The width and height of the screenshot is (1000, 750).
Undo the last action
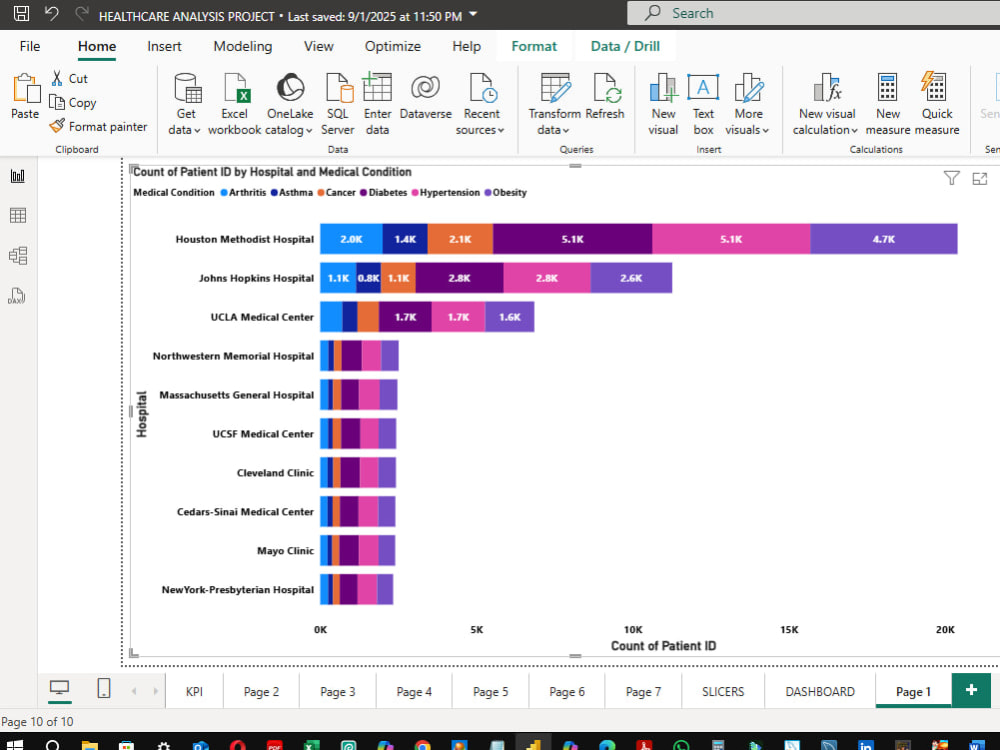click(x=52, y=13)
